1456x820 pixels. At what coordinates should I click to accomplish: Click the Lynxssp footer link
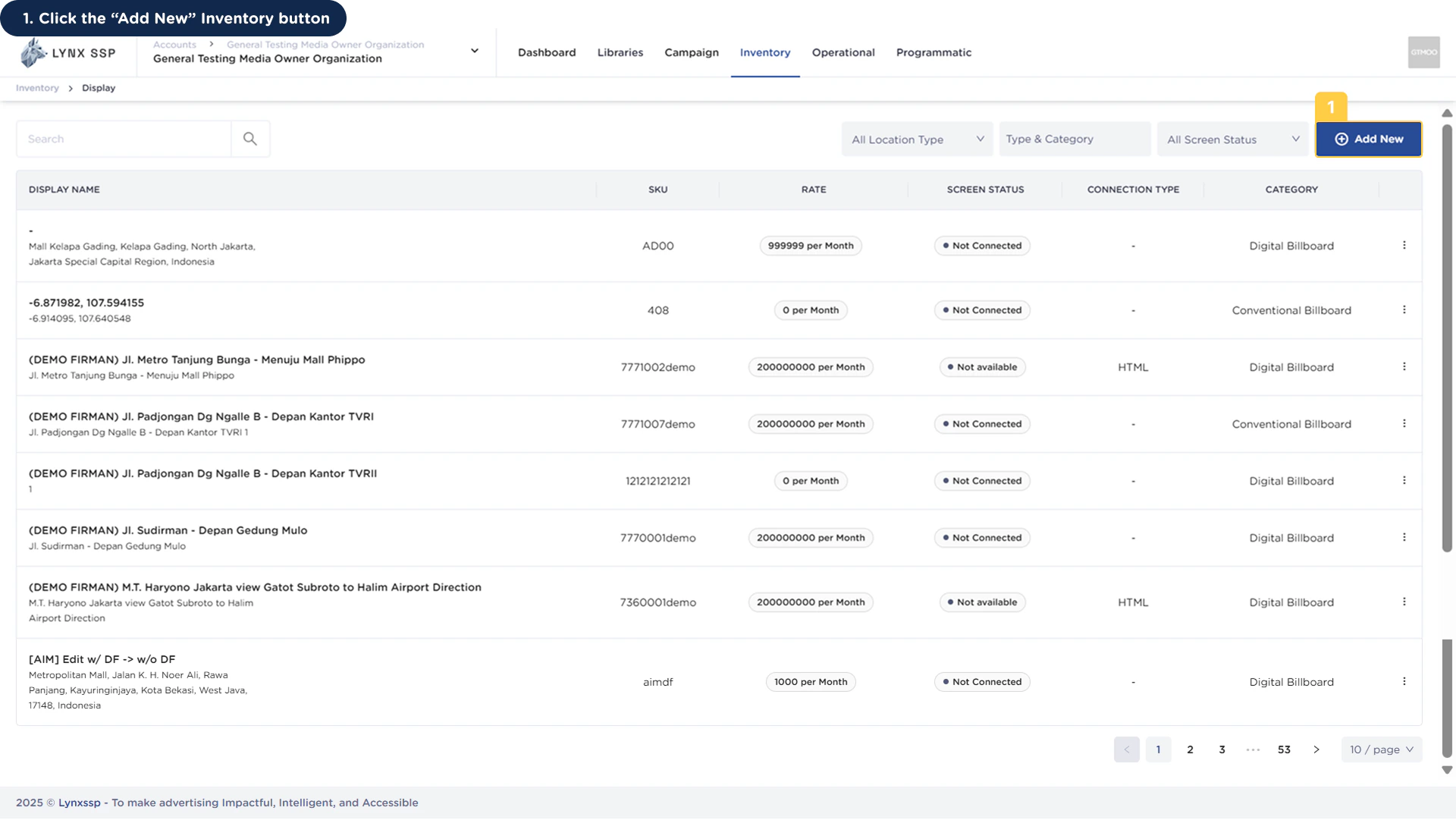[79, 803]
